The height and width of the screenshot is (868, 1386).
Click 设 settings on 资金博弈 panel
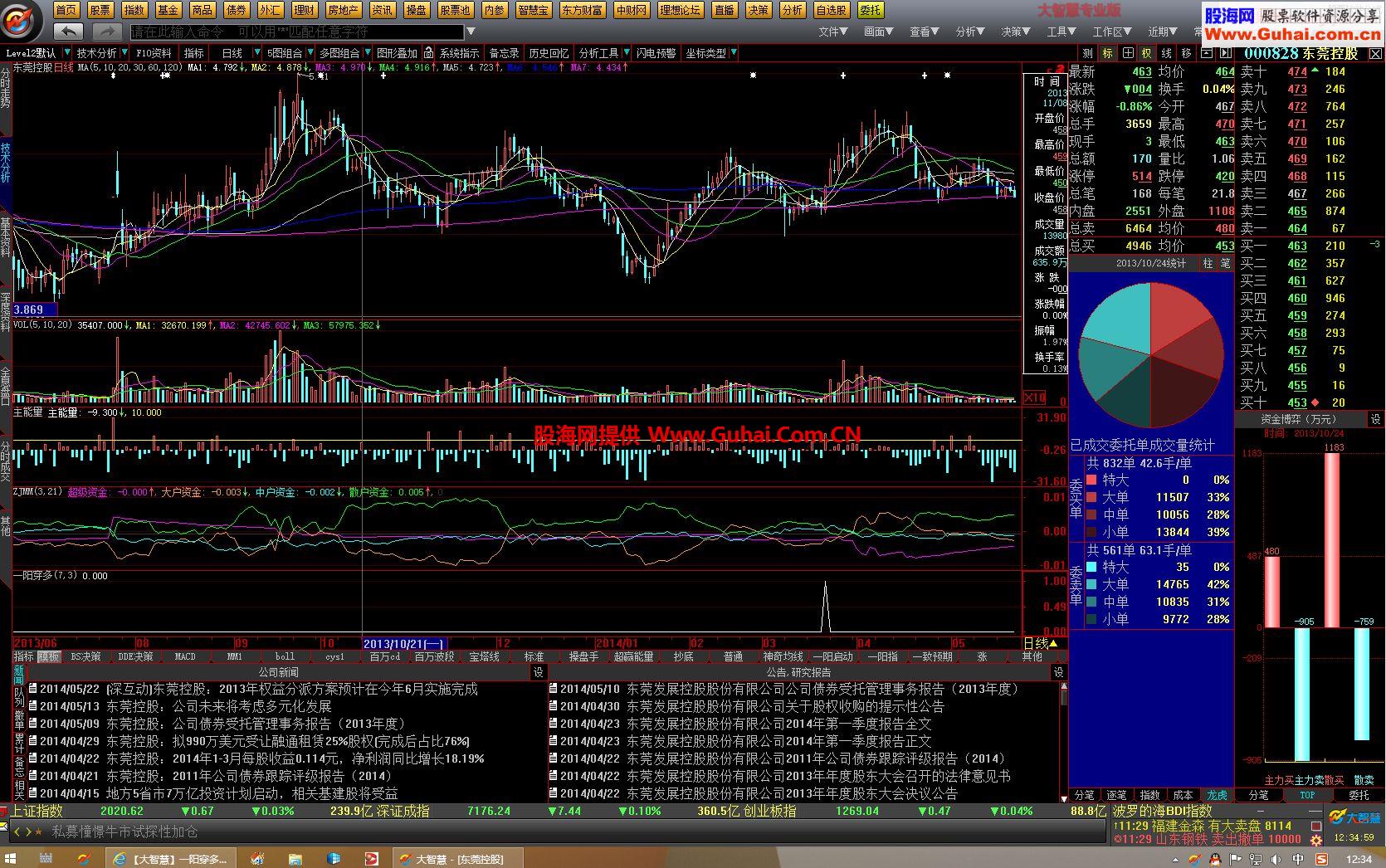tap(1375, 420)
